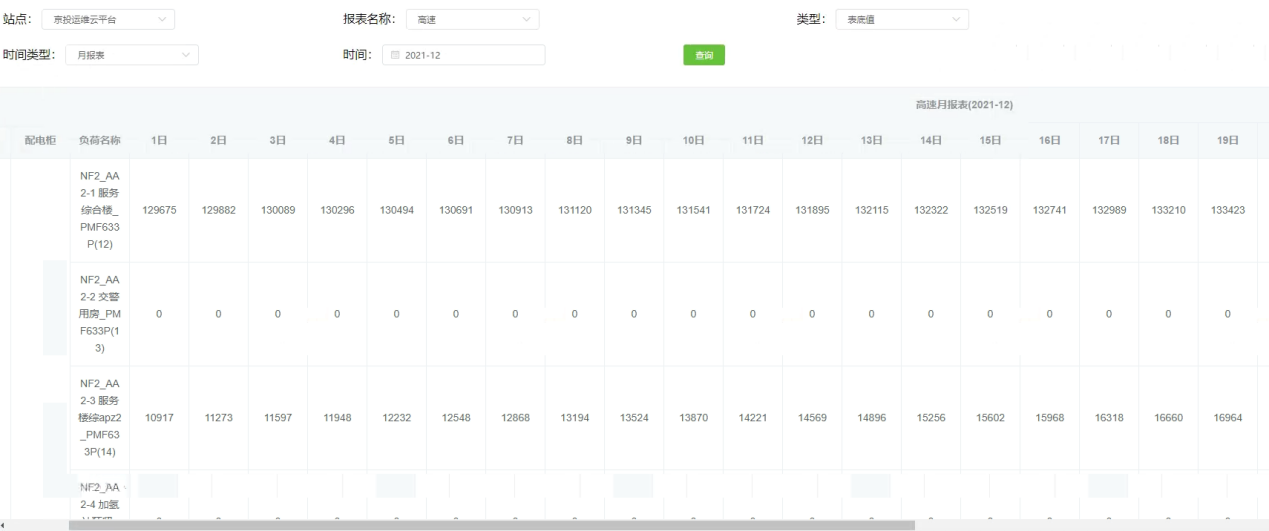Select the NF2_AA2-1 服务综合楼 row name cell
The height and width of the screenshot is (531, 1269).
pyautogui.click(x=99, y=210)
